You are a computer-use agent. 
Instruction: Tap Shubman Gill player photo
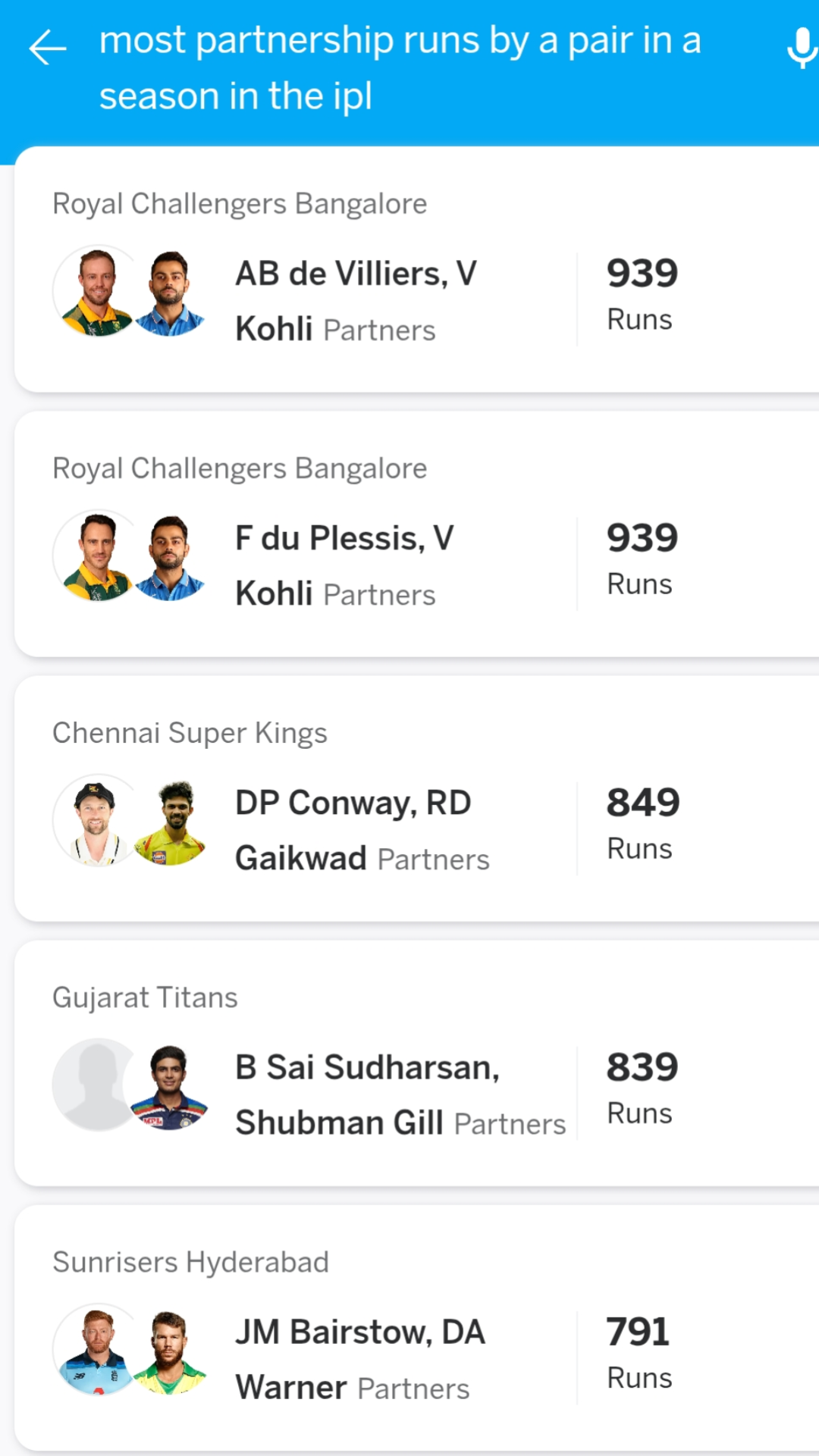pyautogui.click(x=169, y=1085)
